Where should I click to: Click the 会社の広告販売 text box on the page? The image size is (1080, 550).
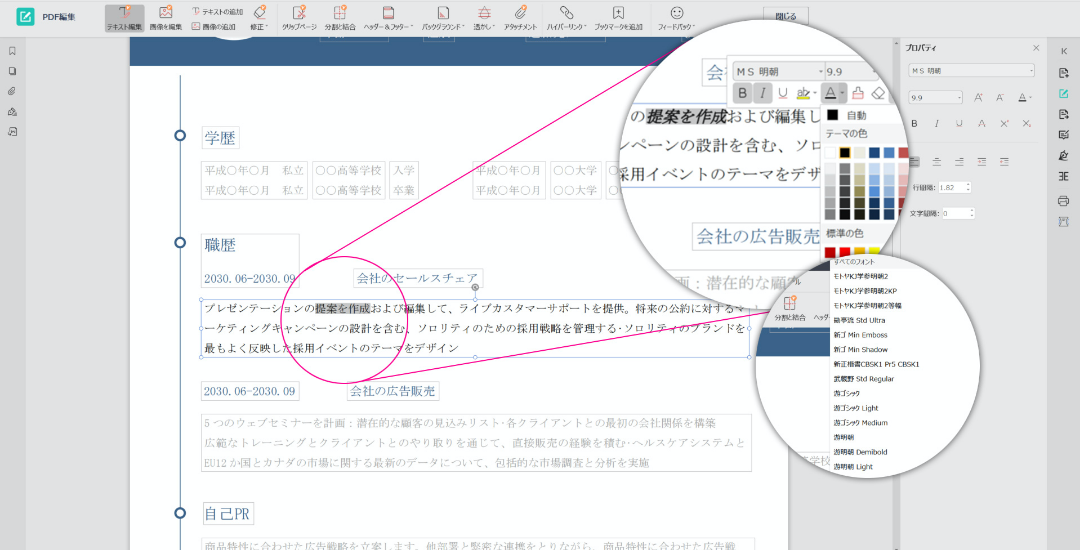point(393,391)
